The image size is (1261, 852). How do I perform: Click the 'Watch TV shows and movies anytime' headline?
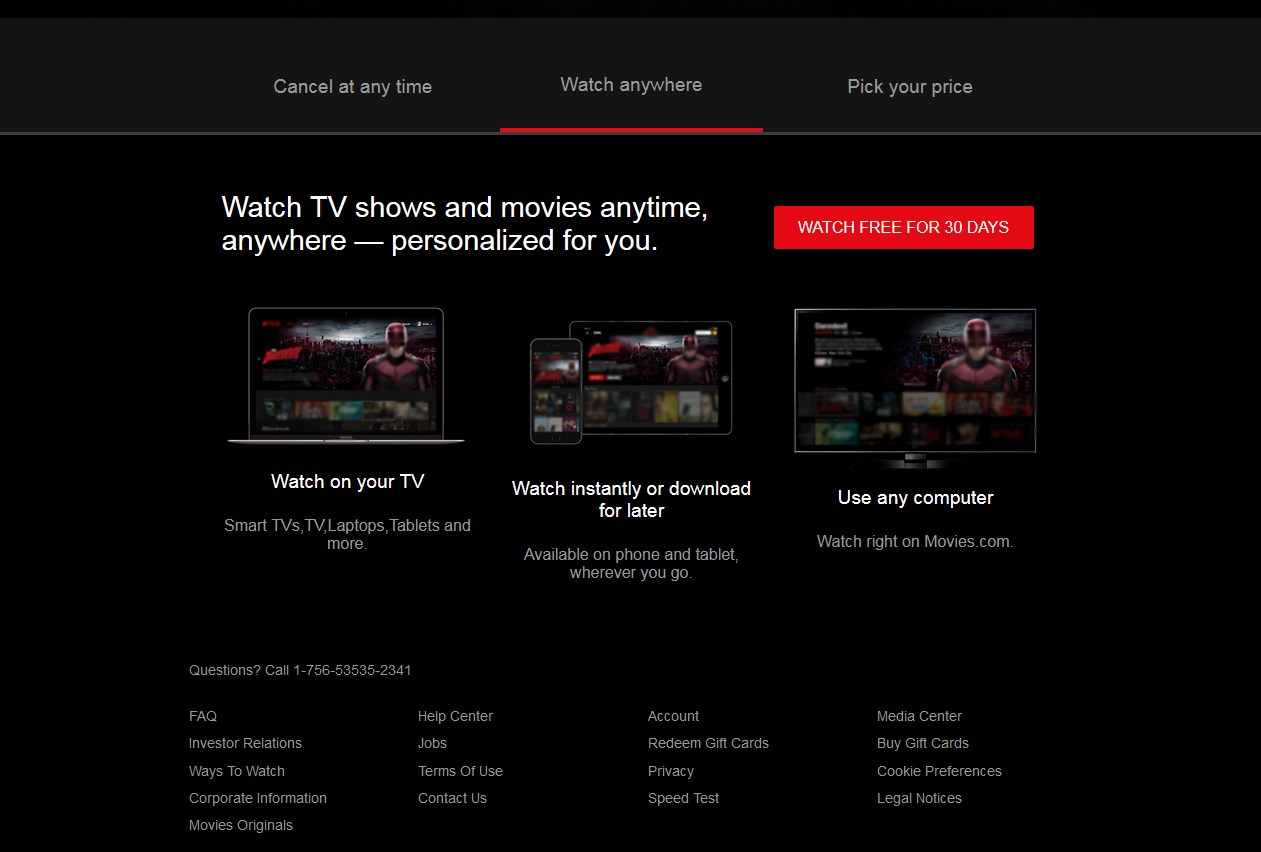[x=465, y=224]
